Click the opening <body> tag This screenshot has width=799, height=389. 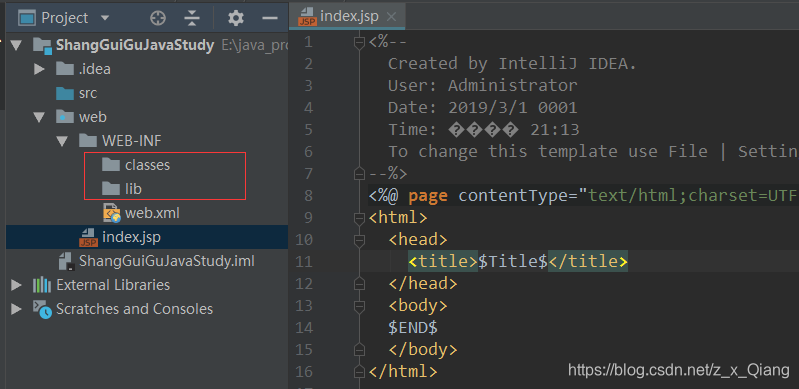pyautogui.click(x=418, y=306)
